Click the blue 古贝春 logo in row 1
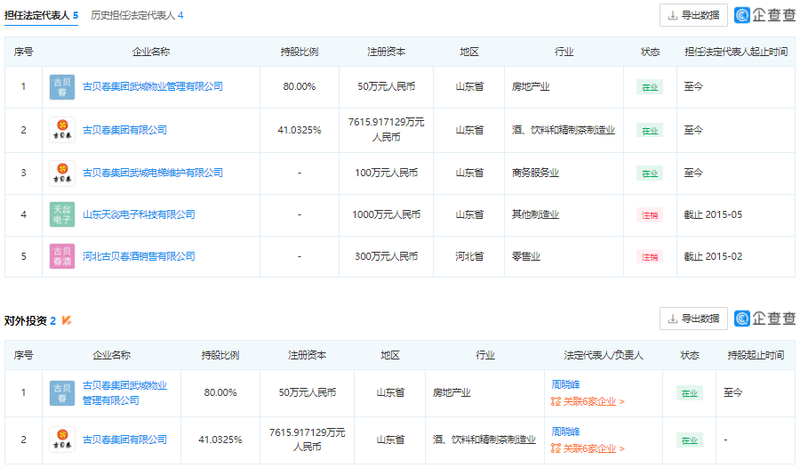The height and width of the screenshot is (468, 800). (62, 87)
